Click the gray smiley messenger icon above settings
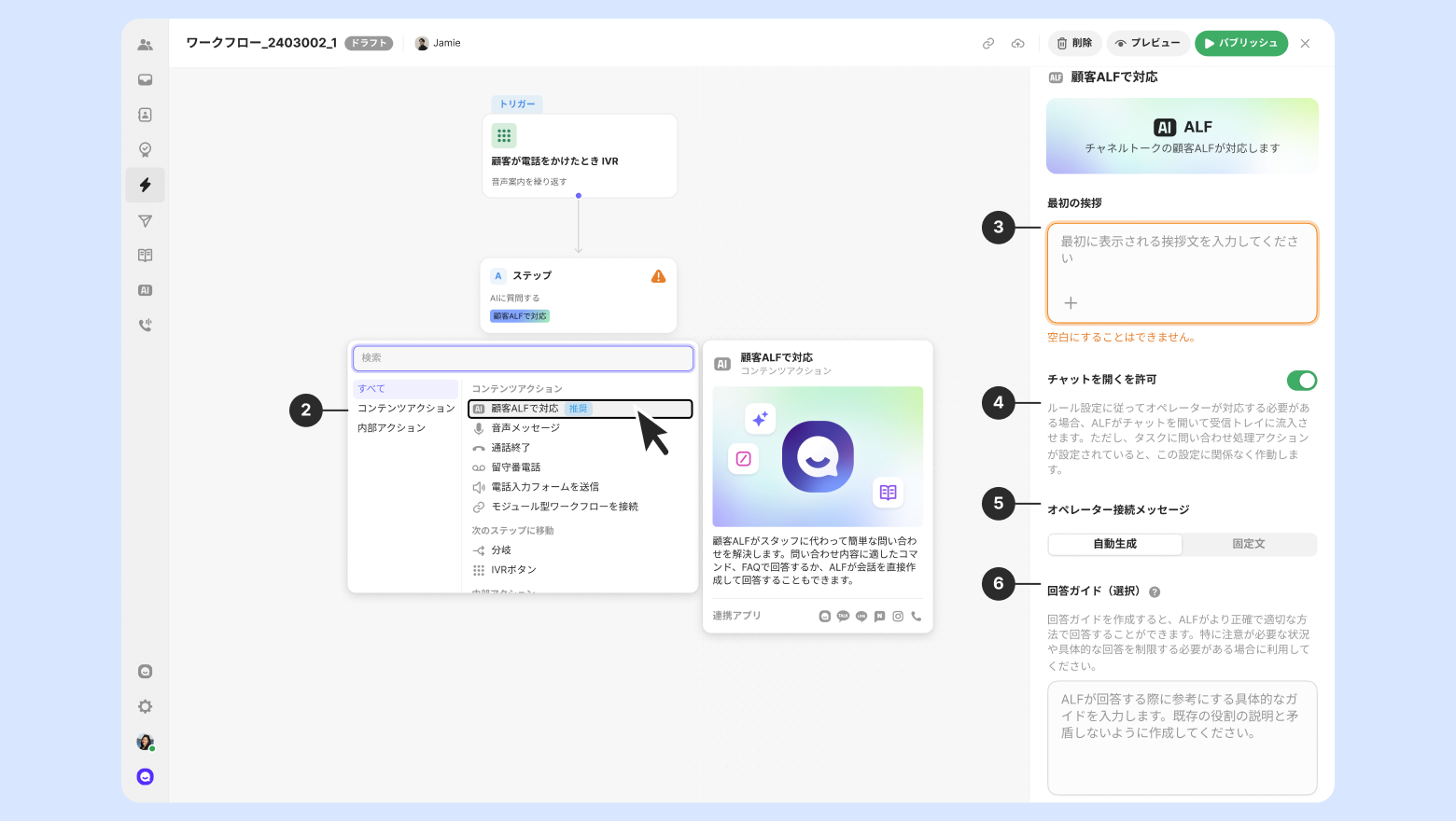 tap(145, 672)
